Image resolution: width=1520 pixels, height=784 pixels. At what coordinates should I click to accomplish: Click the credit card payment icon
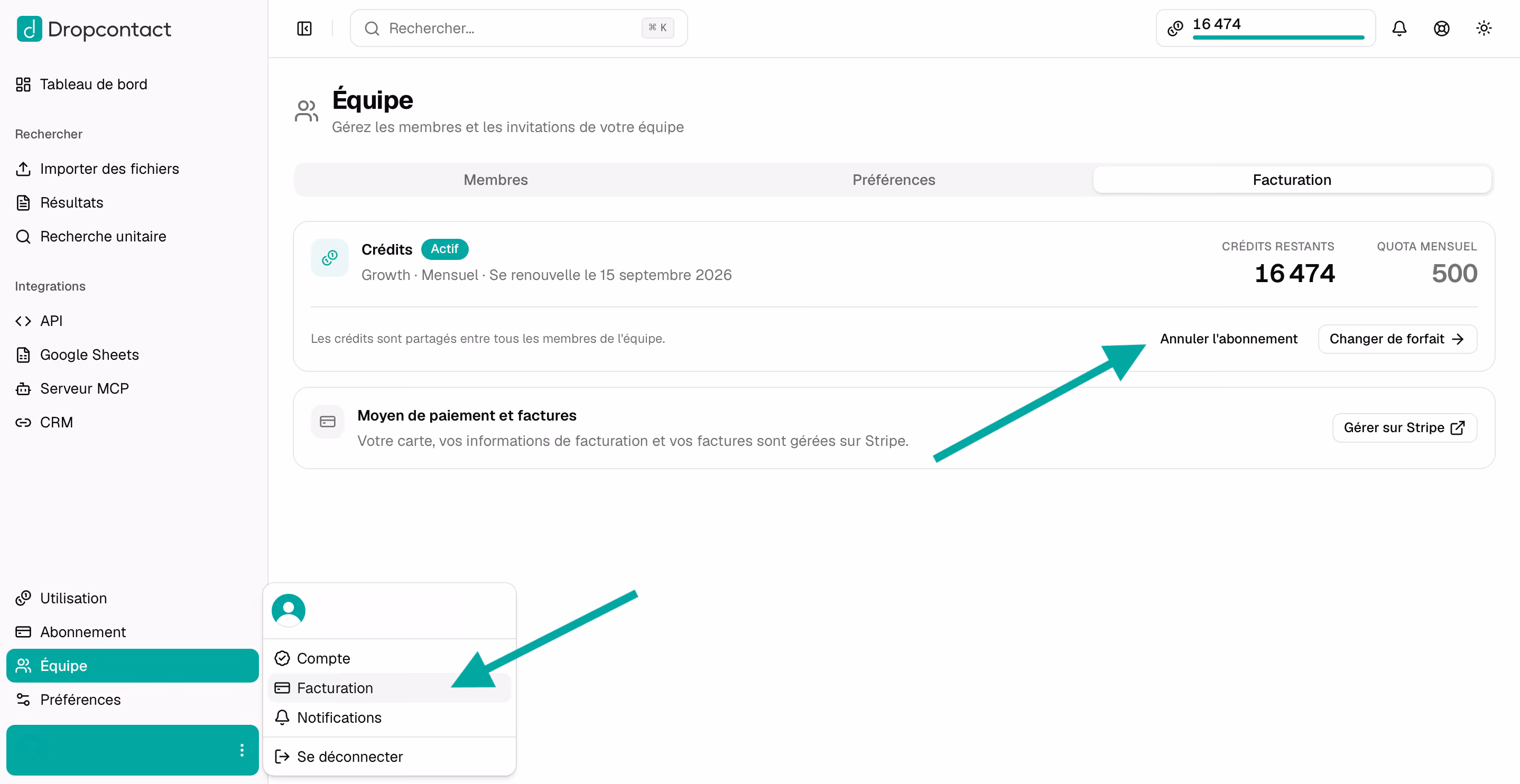pyautogui.click(x=328, y=422)
